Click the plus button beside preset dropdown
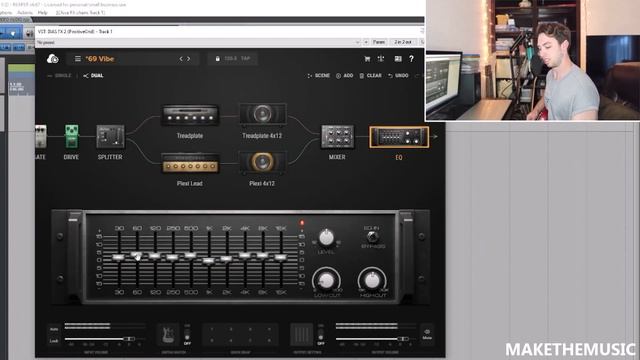640x360 pixels. click(366, 42)
